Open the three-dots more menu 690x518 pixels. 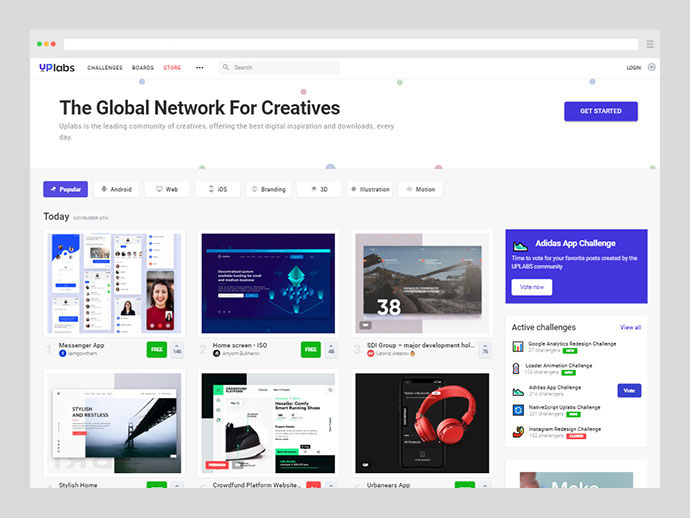(x=199, y=68)
